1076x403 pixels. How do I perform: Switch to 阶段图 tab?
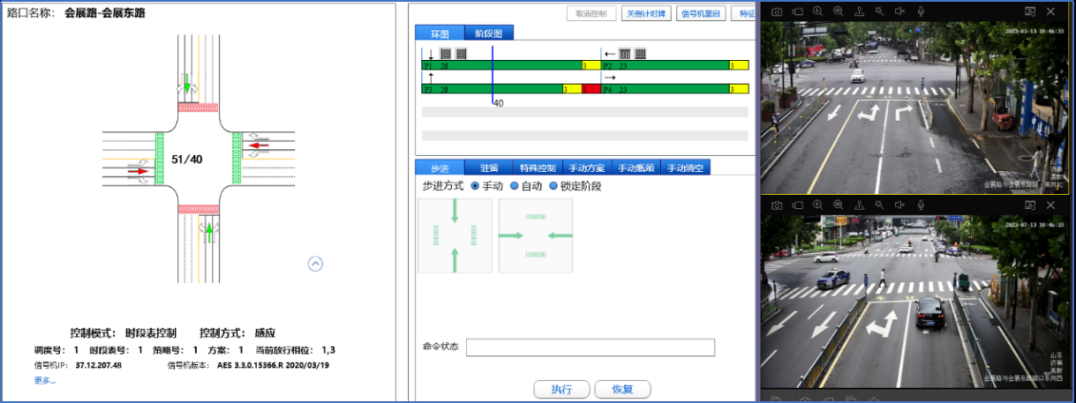click(x=490, y=33)
